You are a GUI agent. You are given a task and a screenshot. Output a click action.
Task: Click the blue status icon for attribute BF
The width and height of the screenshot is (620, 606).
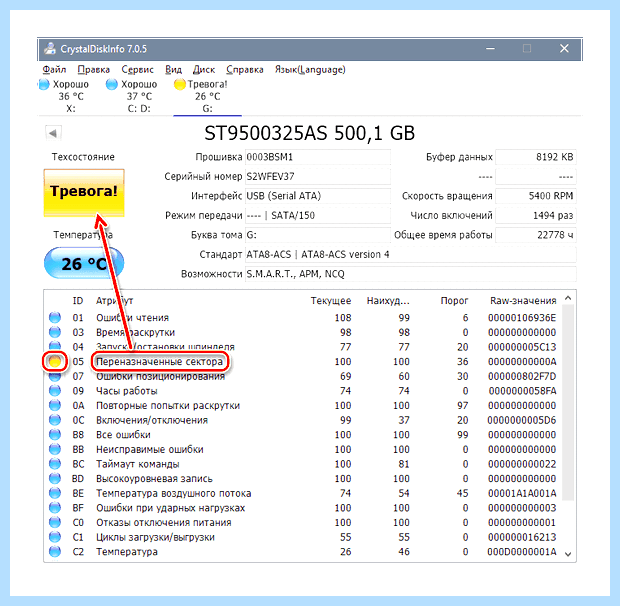click(x=55, y=508)
